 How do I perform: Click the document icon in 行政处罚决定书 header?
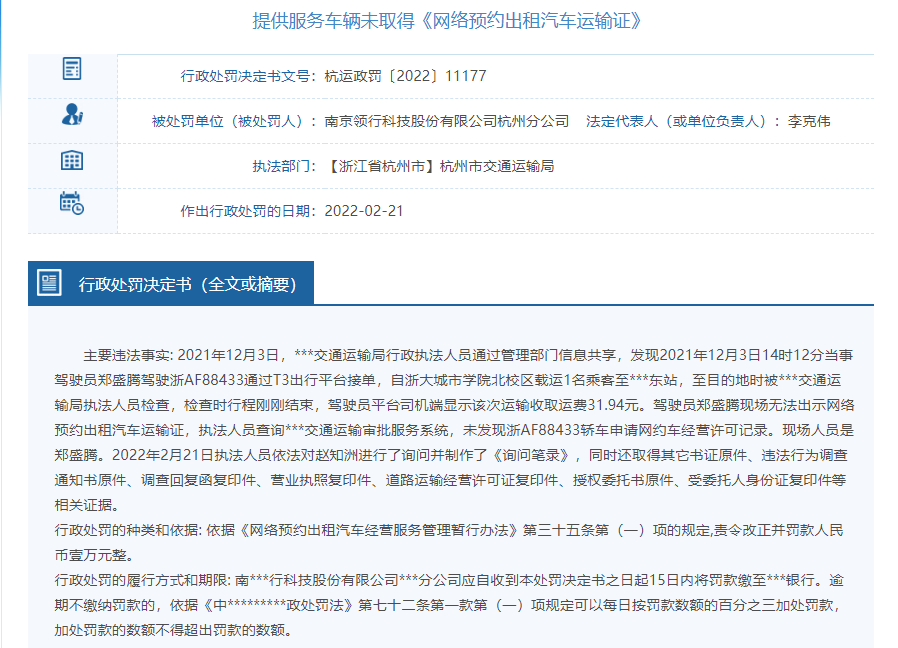pos(49,283)
